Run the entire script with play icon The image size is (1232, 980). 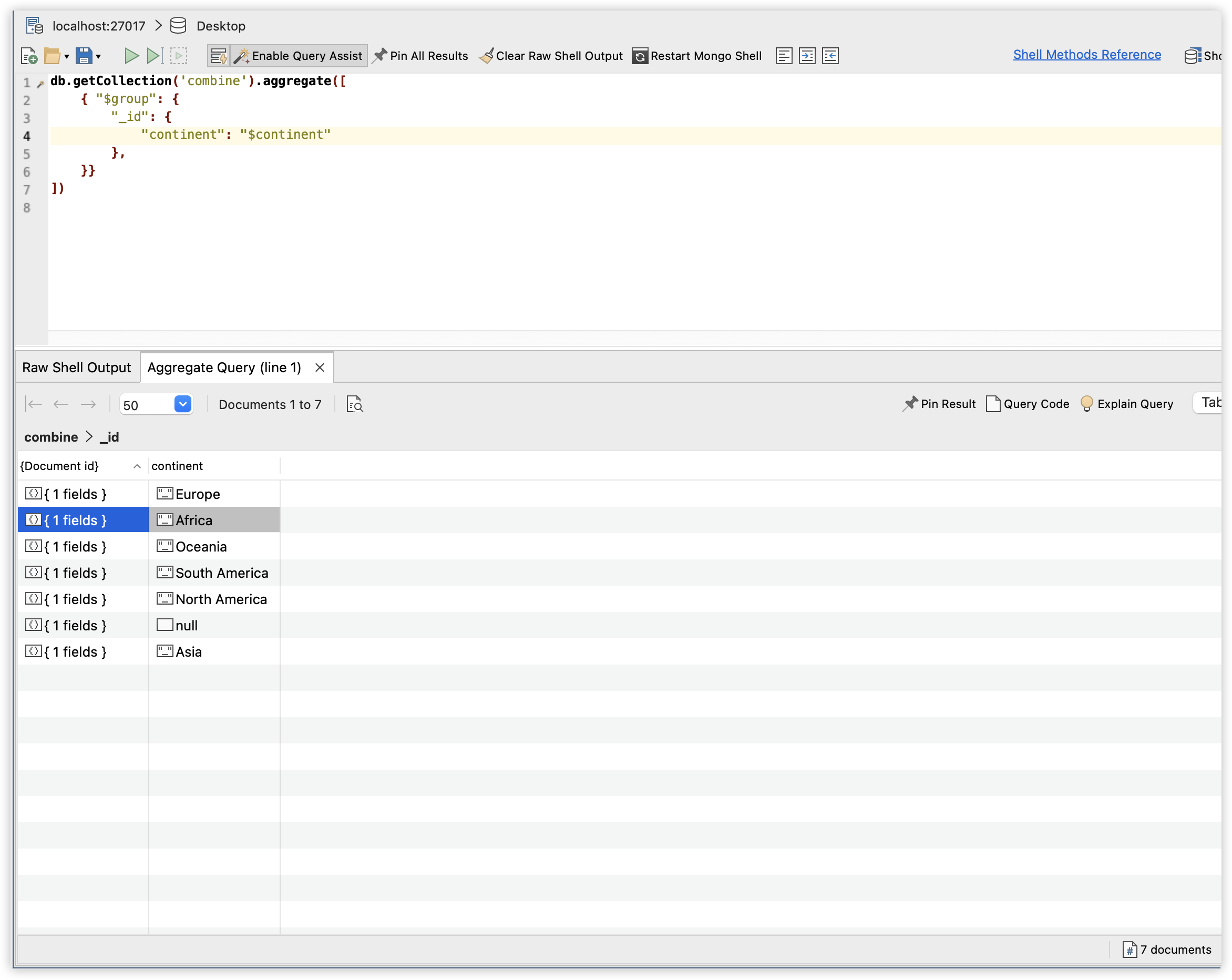131,56
